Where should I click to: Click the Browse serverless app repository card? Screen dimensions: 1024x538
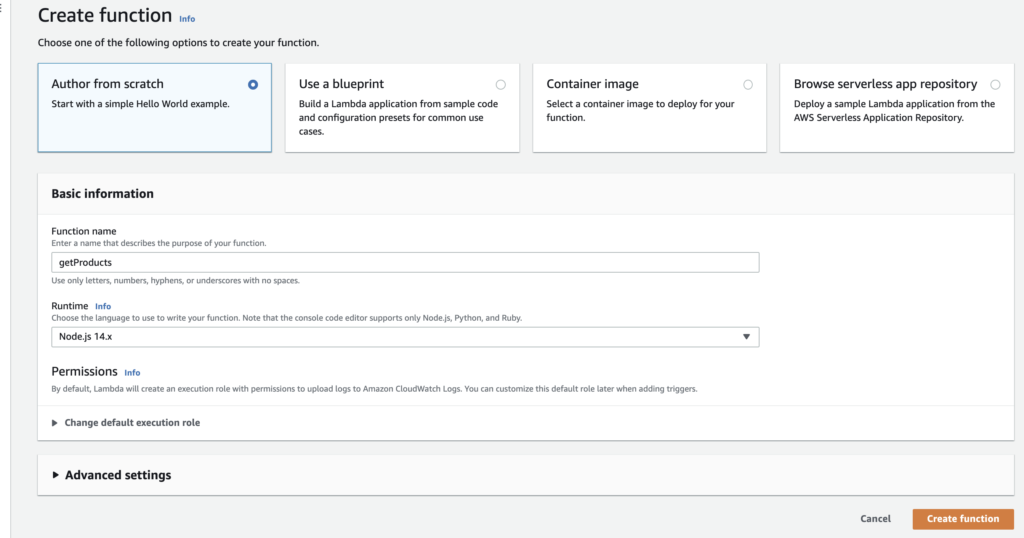[x=897, y=108]
